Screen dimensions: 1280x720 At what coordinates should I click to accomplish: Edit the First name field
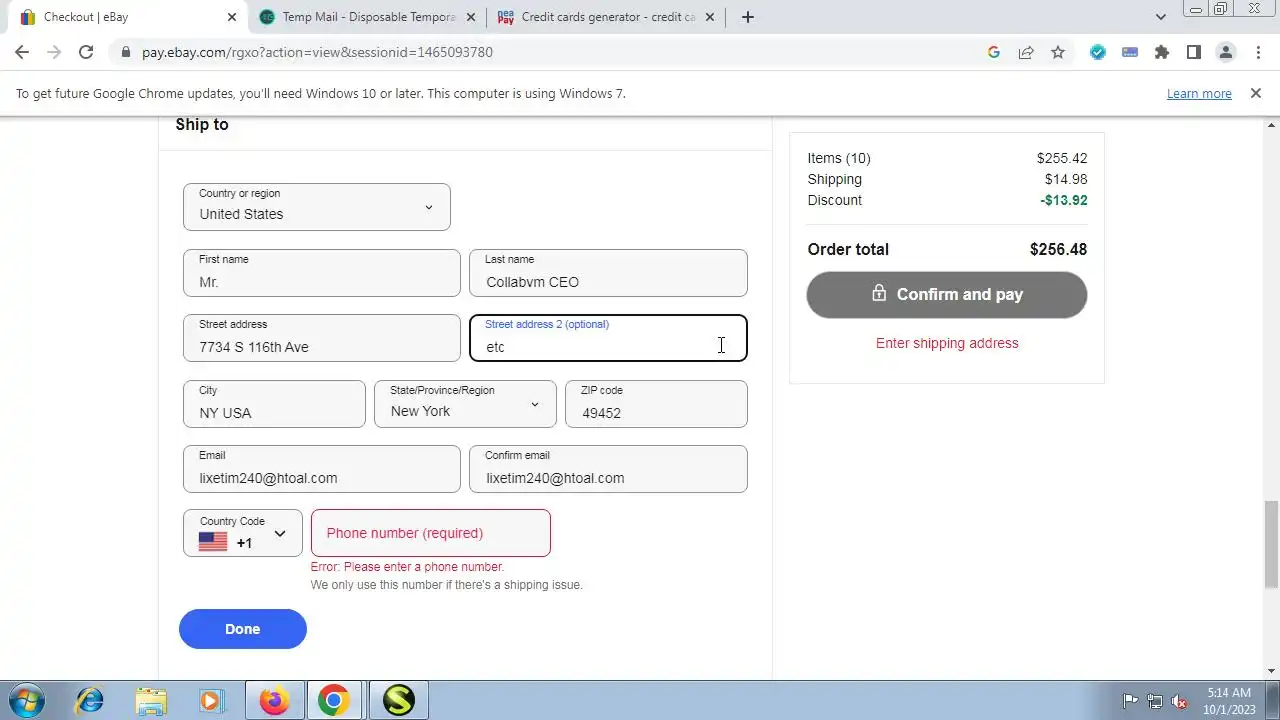tap(322, 273)
